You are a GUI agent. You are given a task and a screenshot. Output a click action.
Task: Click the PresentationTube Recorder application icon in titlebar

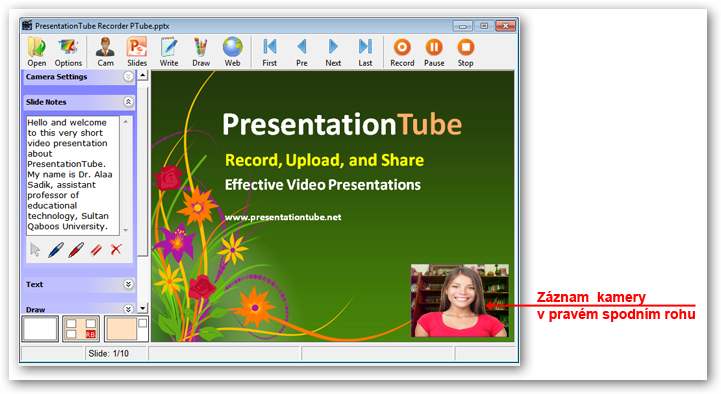(28, 25)
